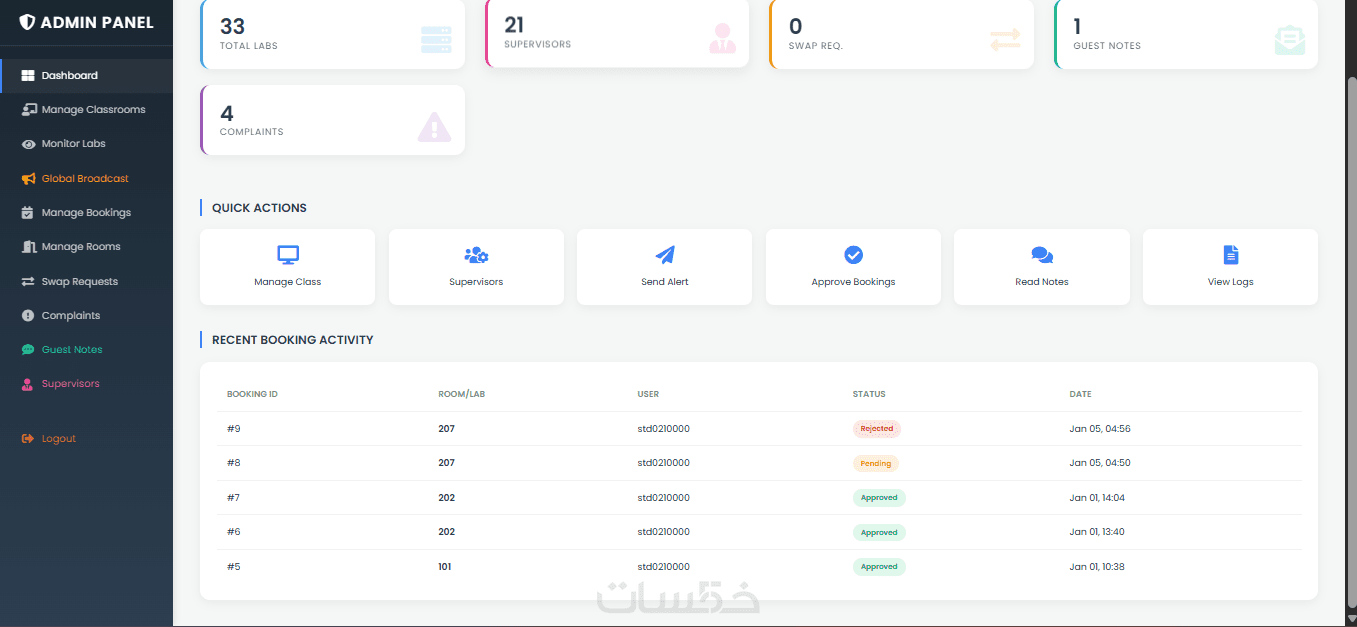The image size is (1357, 627).
Task: Click the Approved badge in row #6
Action: pos(879,532)
